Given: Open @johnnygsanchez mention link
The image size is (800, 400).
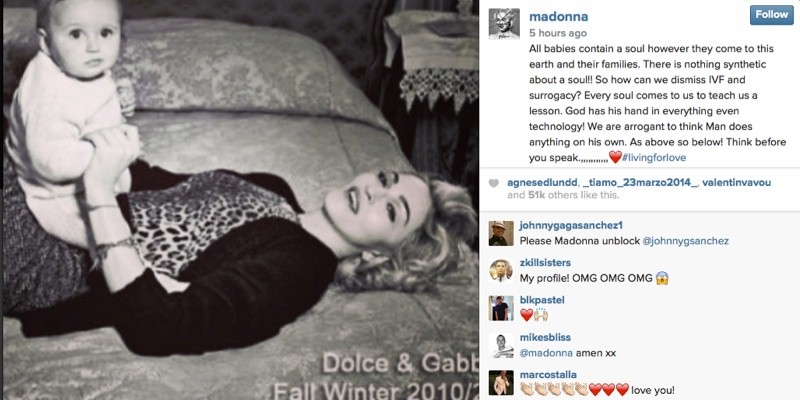Looking at the screenshot, I should pyautogui.click(x=685, y=241).
